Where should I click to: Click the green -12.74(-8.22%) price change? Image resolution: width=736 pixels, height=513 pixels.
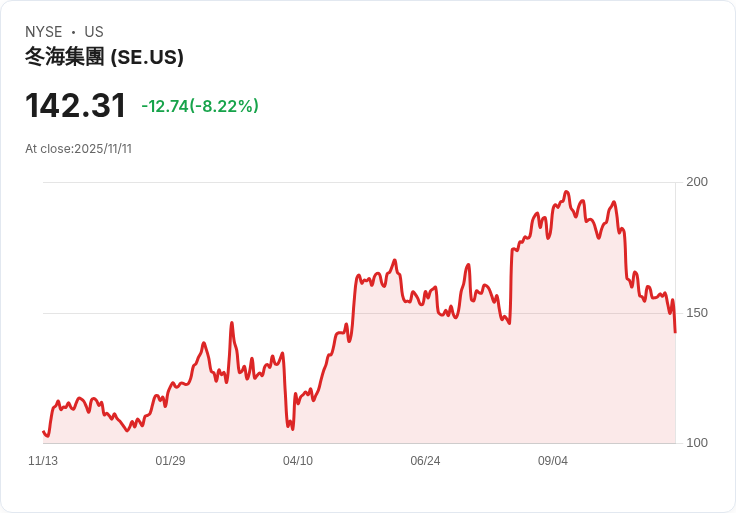[x=200, y=106]
